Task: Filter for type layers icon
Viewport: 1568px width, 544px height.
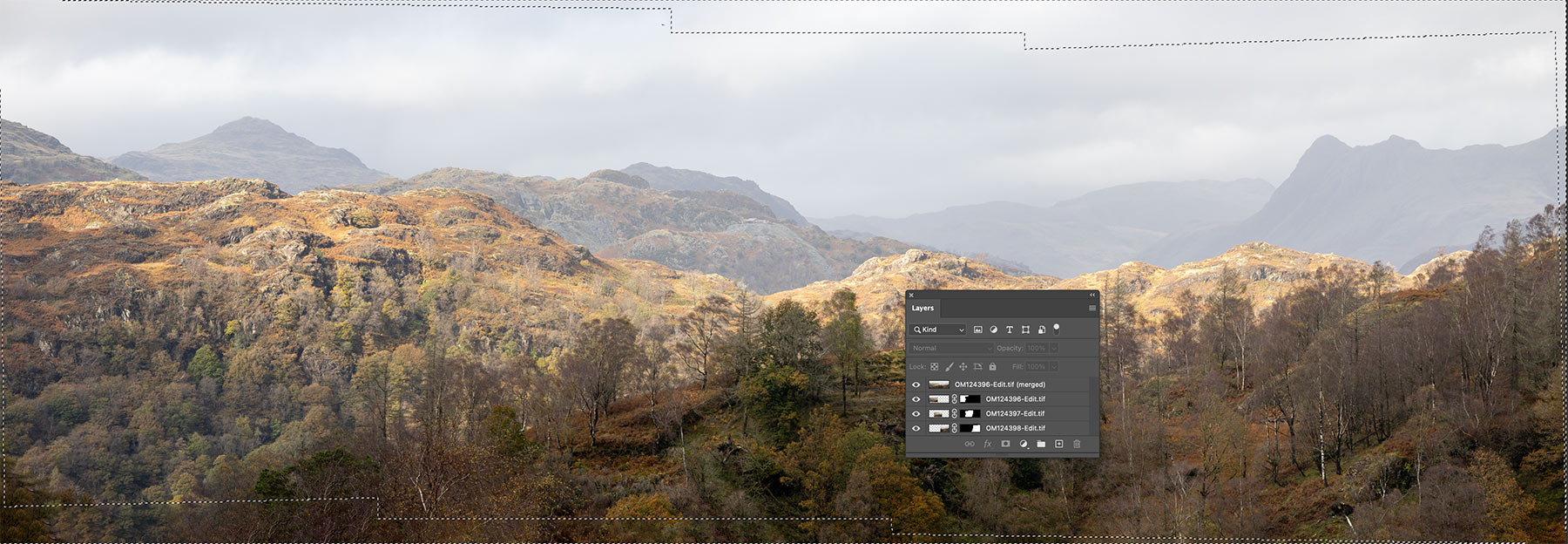Action: click(1009, 330)
